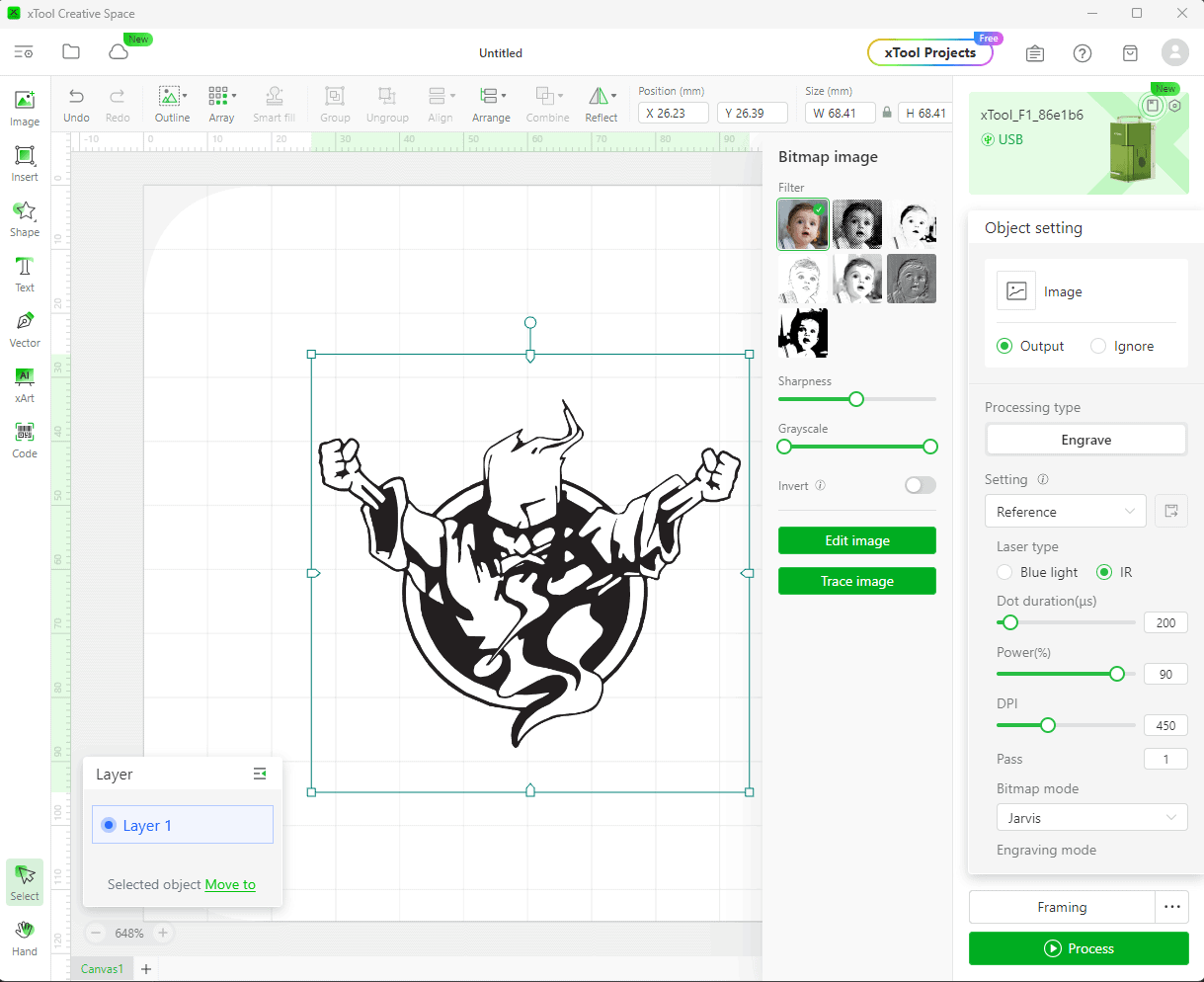
Task: Adjust the Sharpness slider handle
Action: 855,399
